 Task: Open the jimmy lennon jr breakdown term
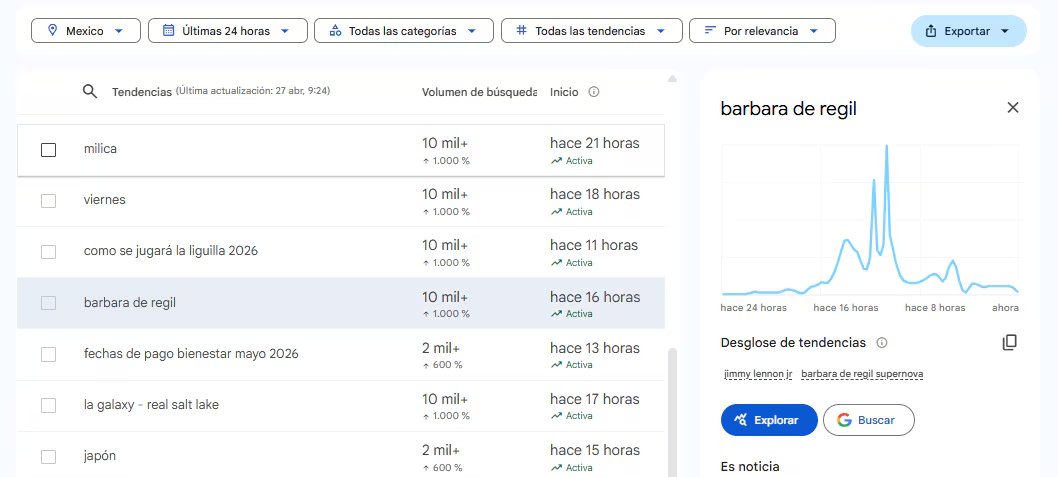tap(758, 374)
